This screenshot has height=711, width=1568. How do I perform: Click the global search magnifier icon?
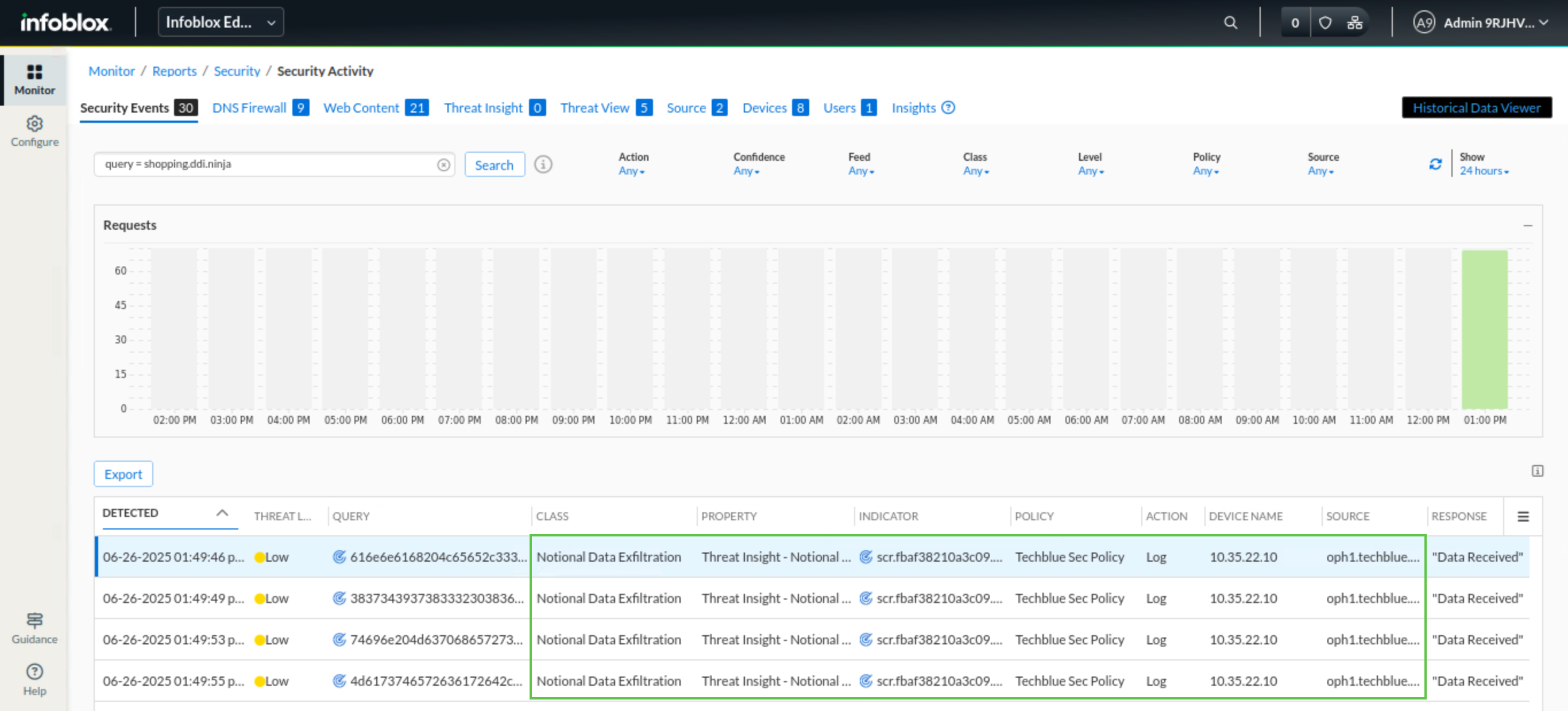click(1230, 22)
